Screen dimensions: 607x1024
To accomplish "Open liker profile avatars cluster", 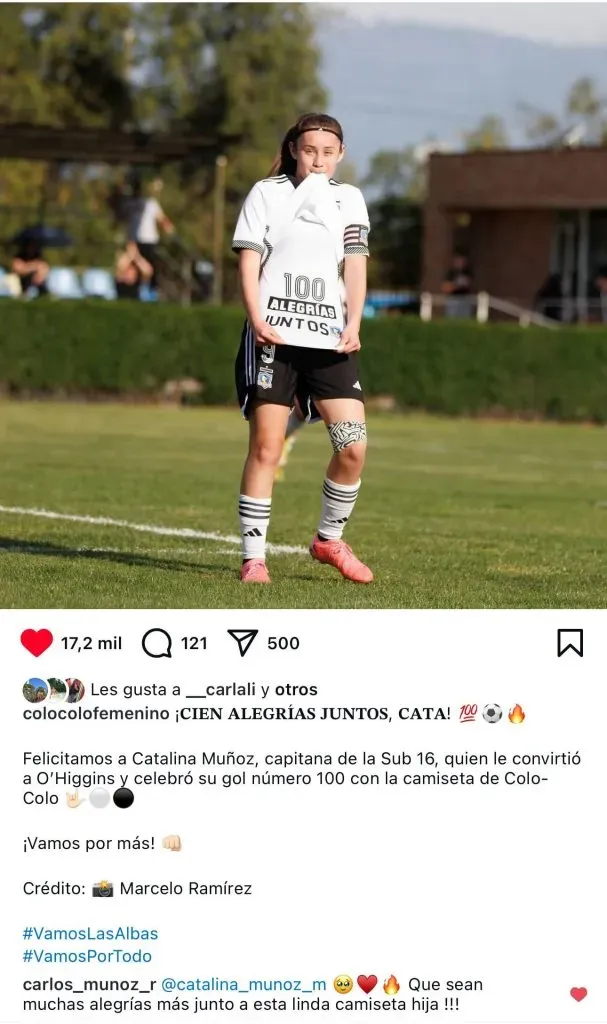I will [54, 690].
